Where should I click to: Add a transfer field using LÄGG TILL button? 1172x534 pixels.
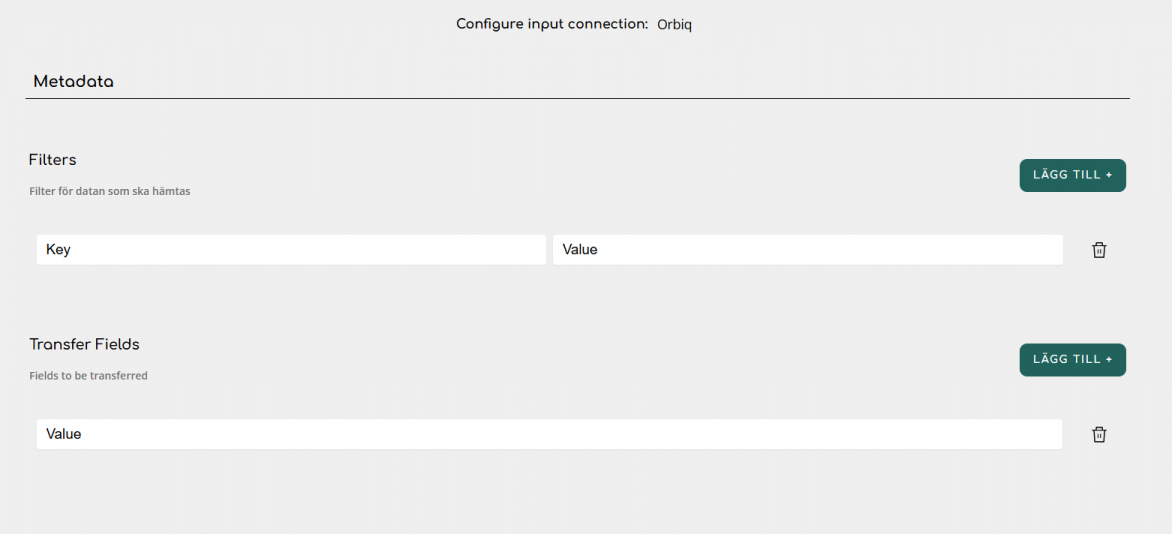(x=1073, y=360)
